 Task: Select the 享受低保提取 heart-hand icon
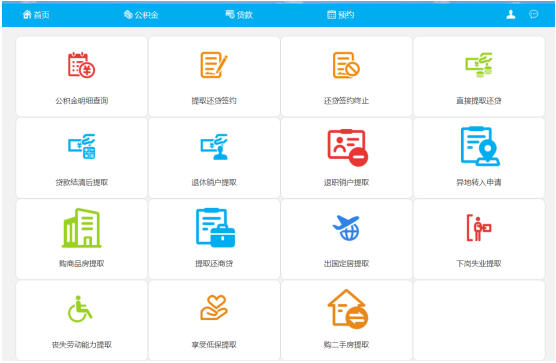[x=214, y=308]
